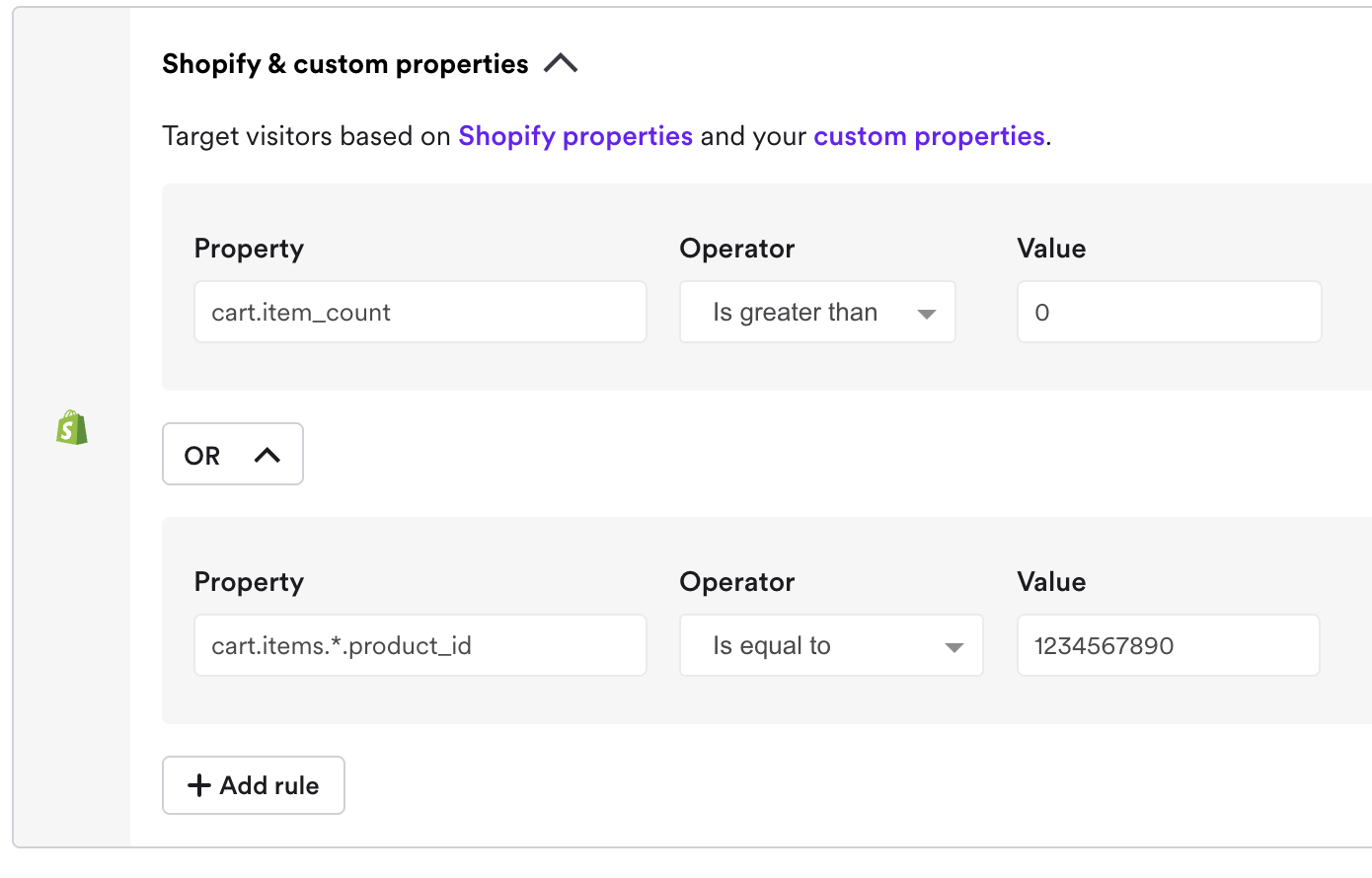Open the 'Is equal to' operator dropdown

[830, 646]
